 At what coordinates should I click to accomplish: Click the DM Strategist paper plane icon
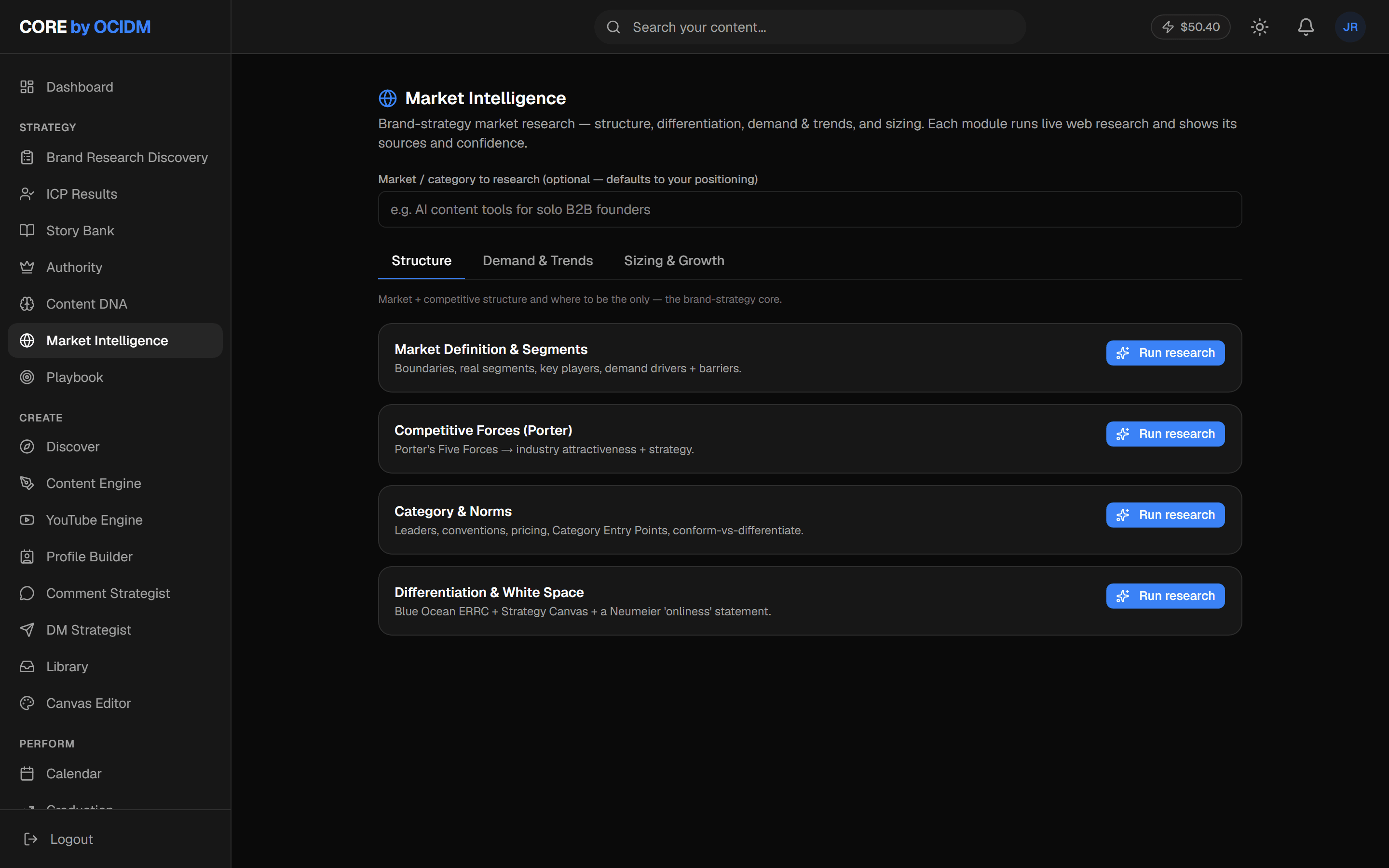pos(27,630)
